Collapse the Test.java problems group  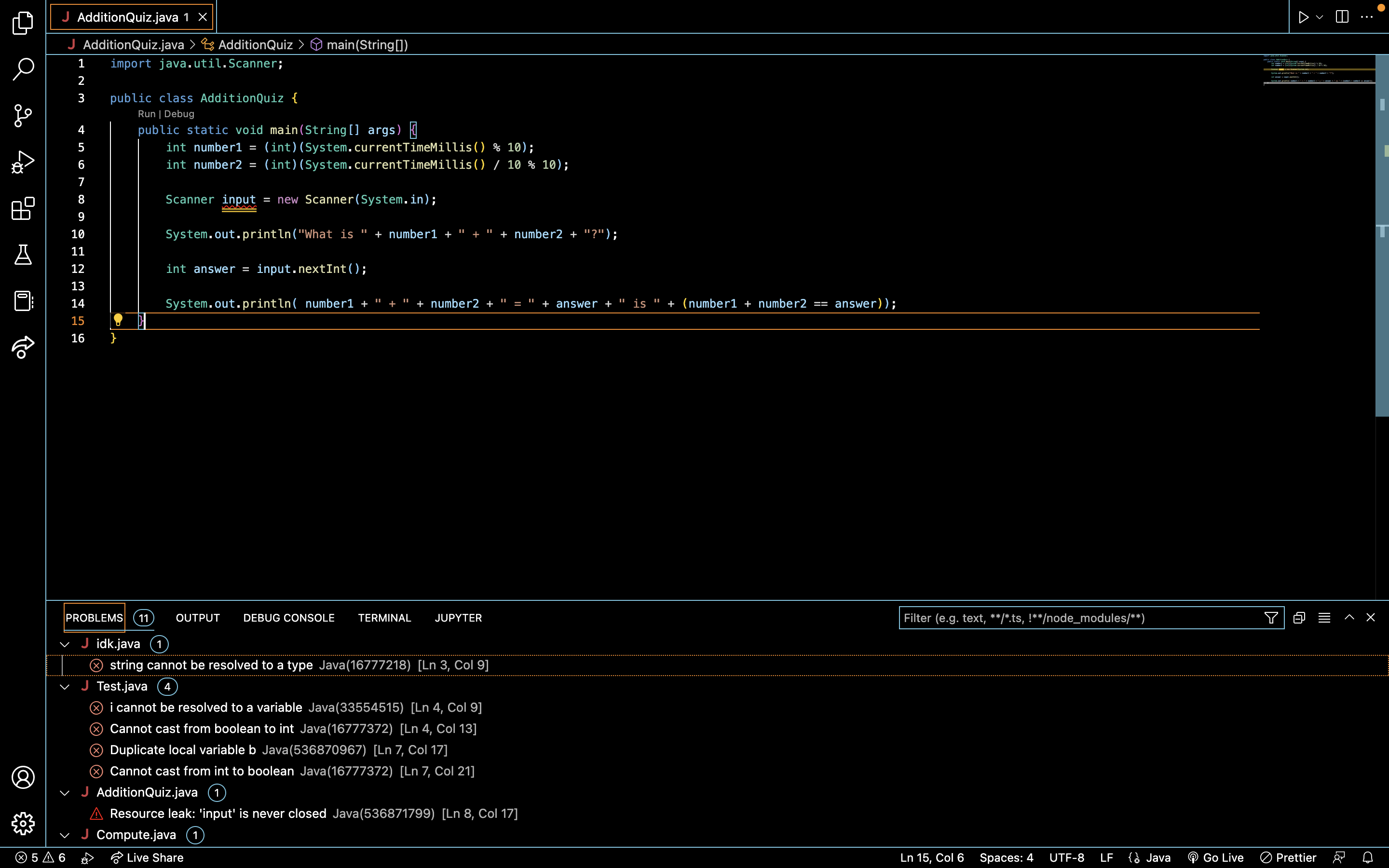tap(65, 687)
